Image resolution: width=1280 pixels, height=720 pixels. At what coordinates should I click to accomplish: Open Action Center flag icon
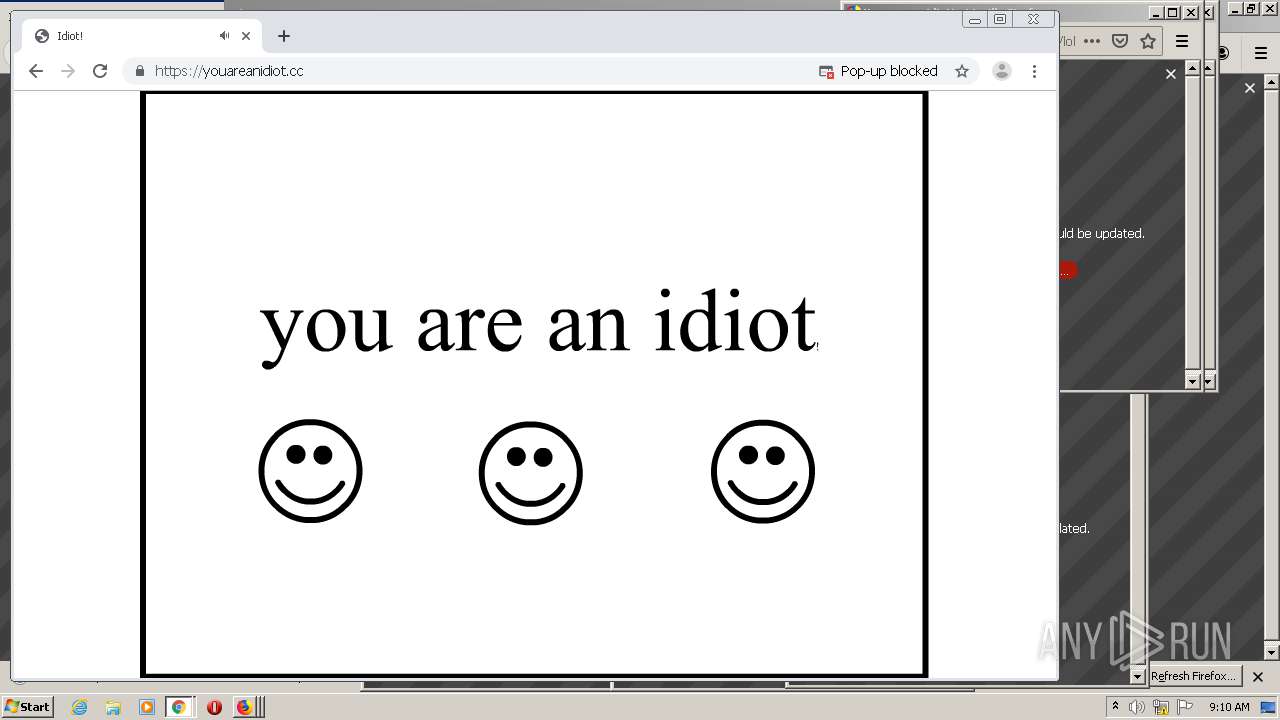pos(1185,707)
